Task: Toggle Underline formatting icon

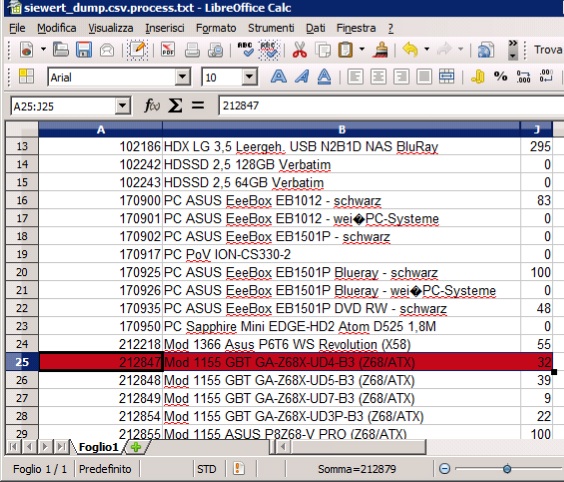Action: click(324, 77)
